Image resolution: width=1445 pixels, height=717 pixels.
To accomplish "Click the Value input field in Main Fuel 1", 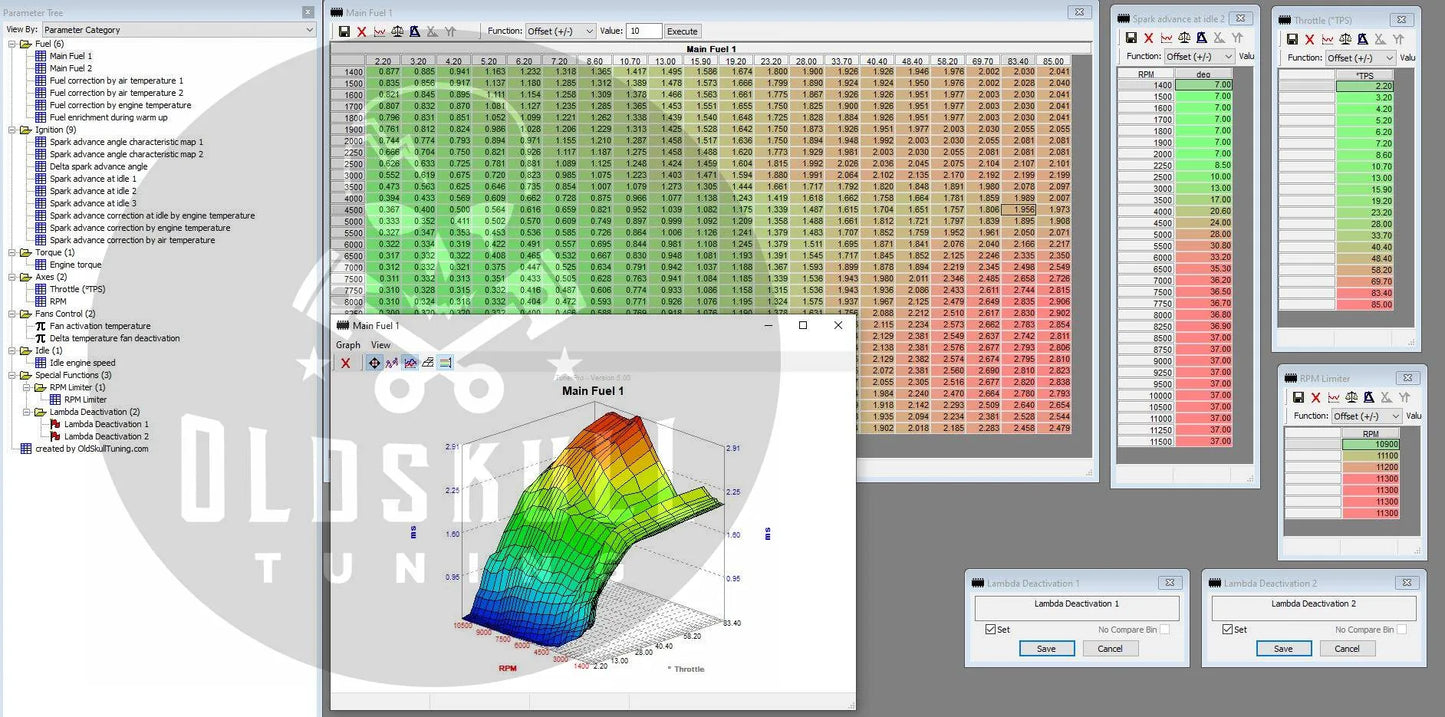I will 643,32.
